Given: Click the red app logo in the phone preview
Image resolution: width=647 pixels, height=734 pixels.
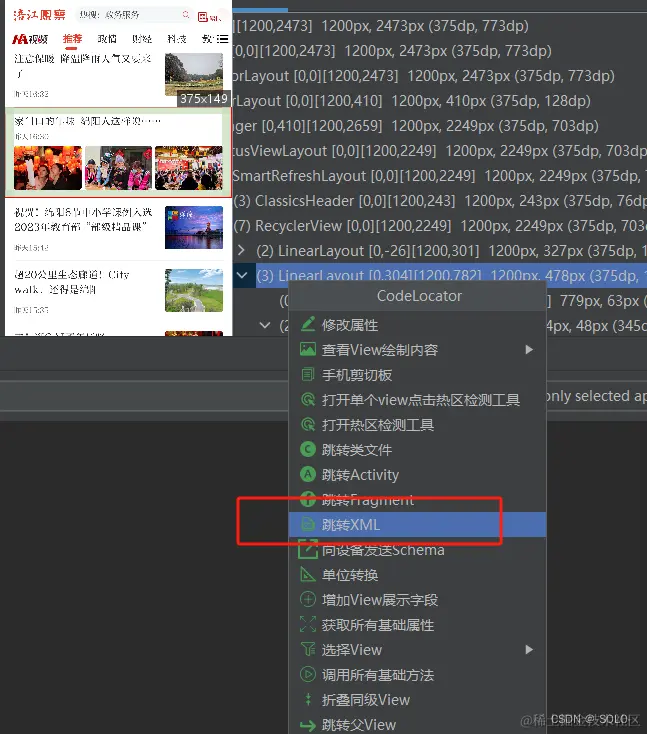Looking at the screenshot, I should pos(39,15).
